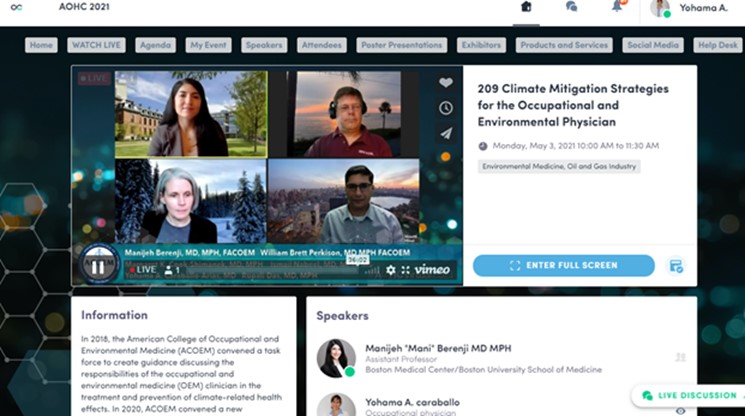Open the Attendees tab
This screenshot has height=416, width=745.
[322, 45]
